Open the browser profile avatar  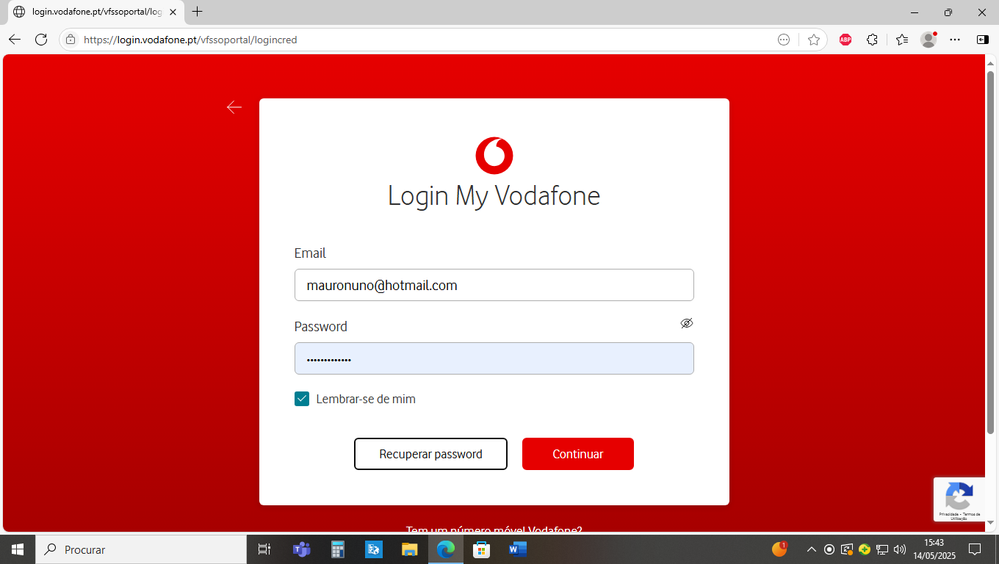pos(929,40)
